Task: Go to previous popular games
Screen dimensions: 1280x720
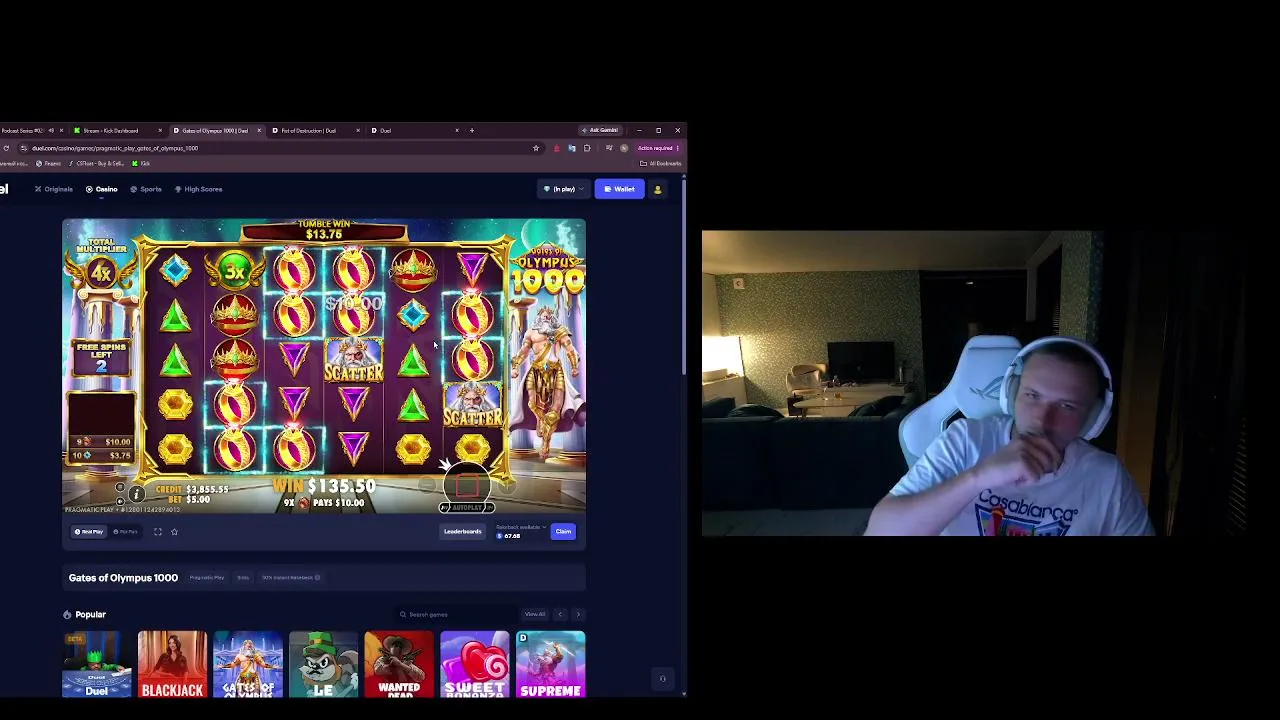Action: [560, 614]
